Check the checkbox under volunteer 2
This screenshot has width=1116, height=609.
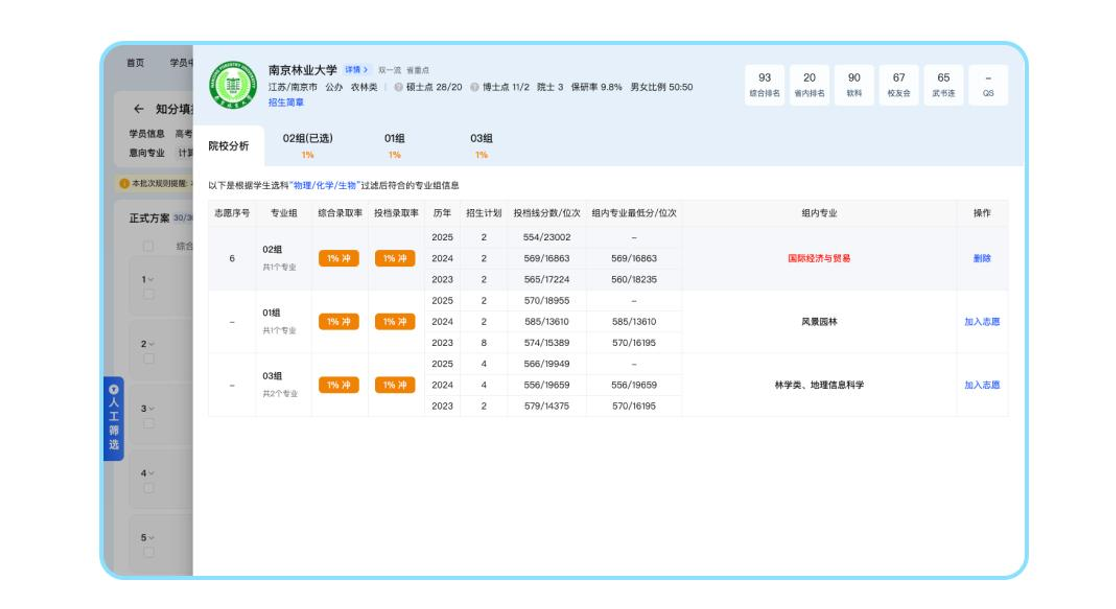pos(147,360)
